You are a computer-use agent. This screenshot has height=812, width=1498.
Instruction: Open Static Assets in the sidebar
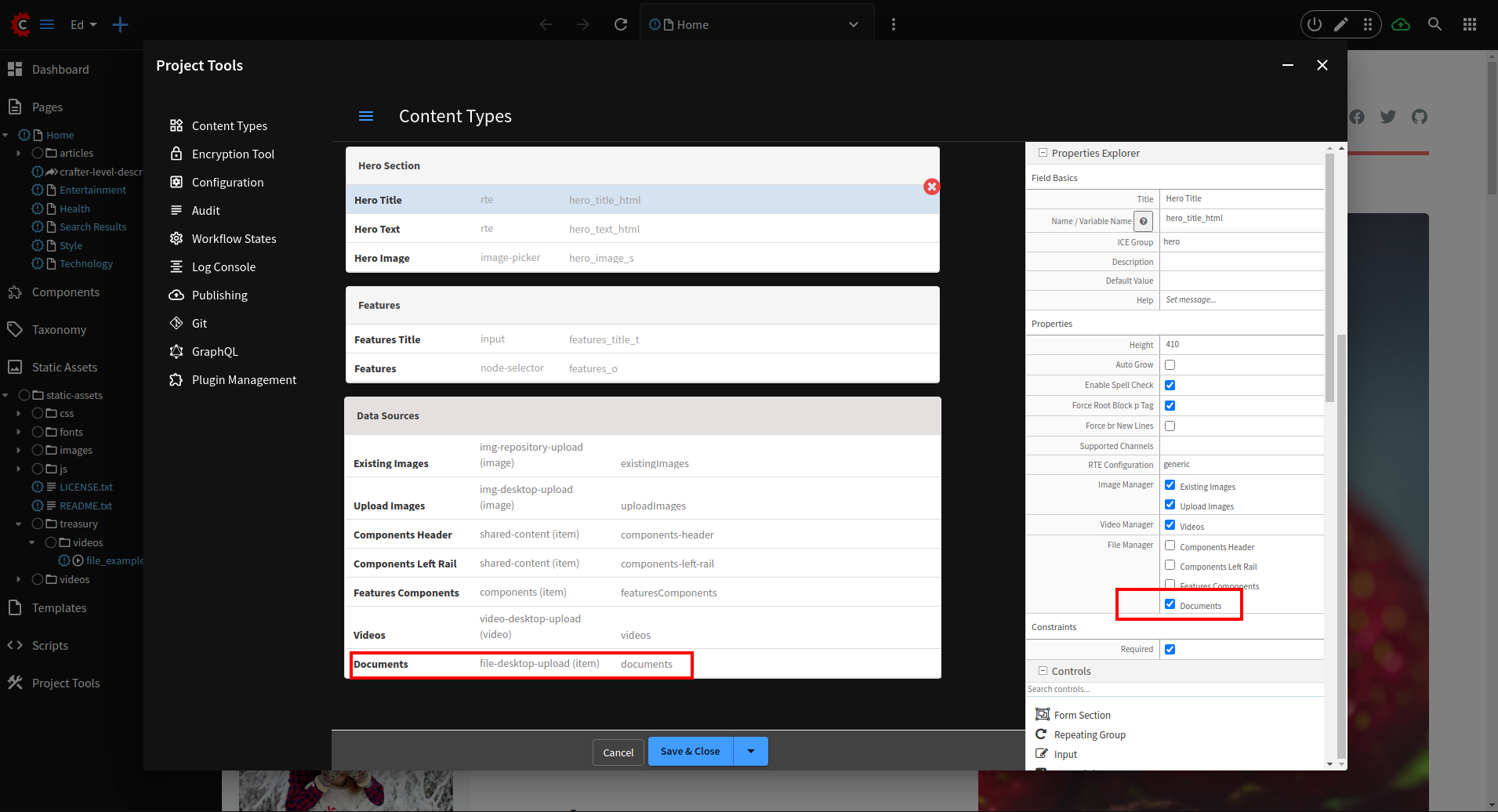63,367
